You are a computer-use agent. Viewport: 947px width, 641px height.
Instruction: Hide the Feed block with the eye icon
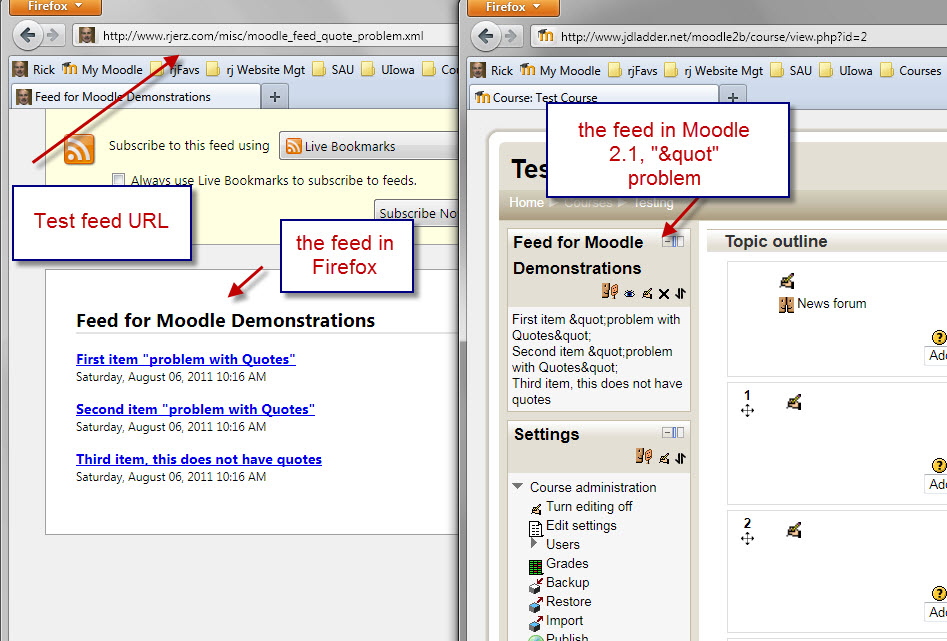[x=629, y=294]
